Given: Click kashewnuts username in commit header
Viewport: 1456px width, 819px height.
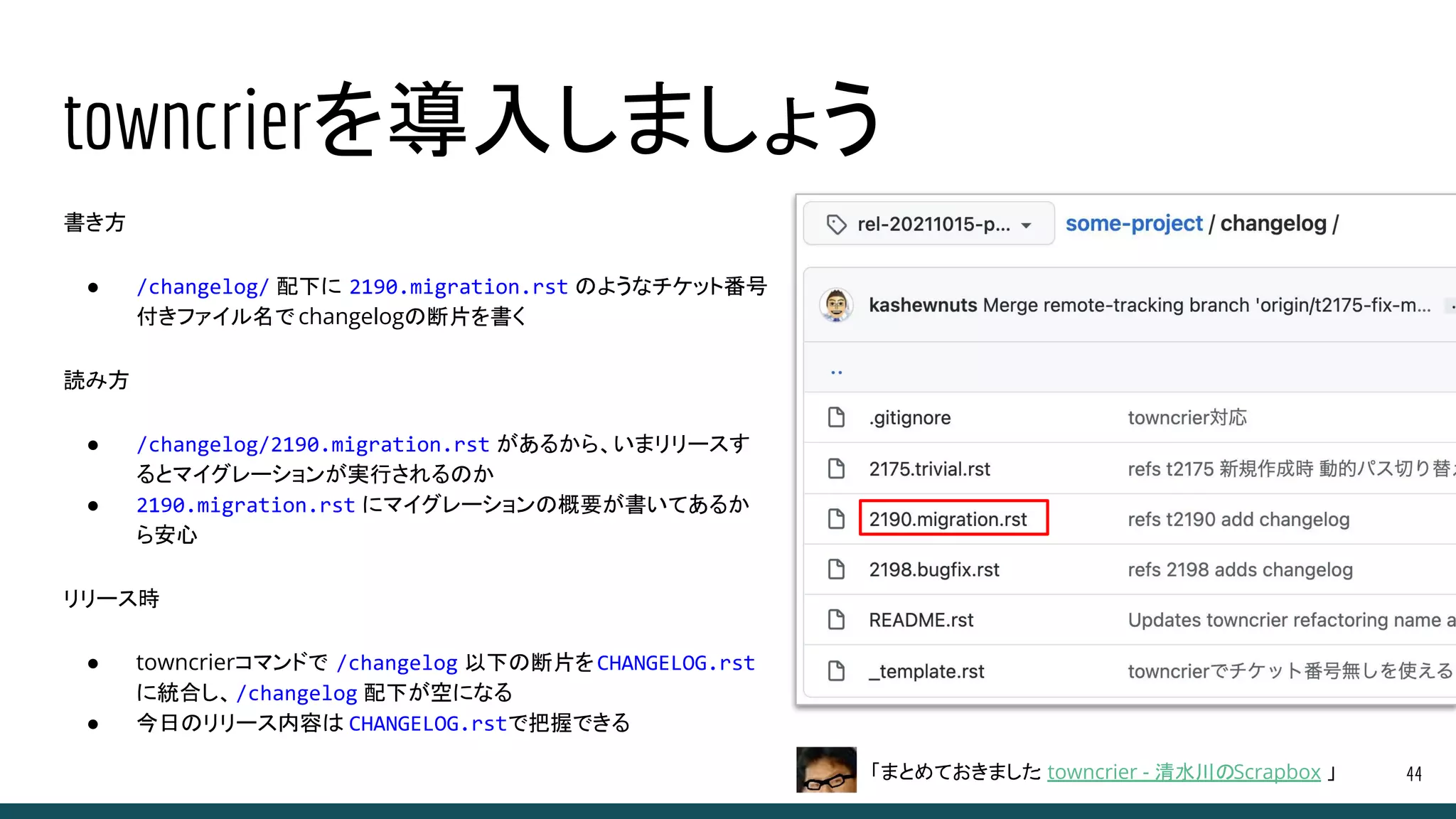Looking at the screenshot, I should coord(922,305).
